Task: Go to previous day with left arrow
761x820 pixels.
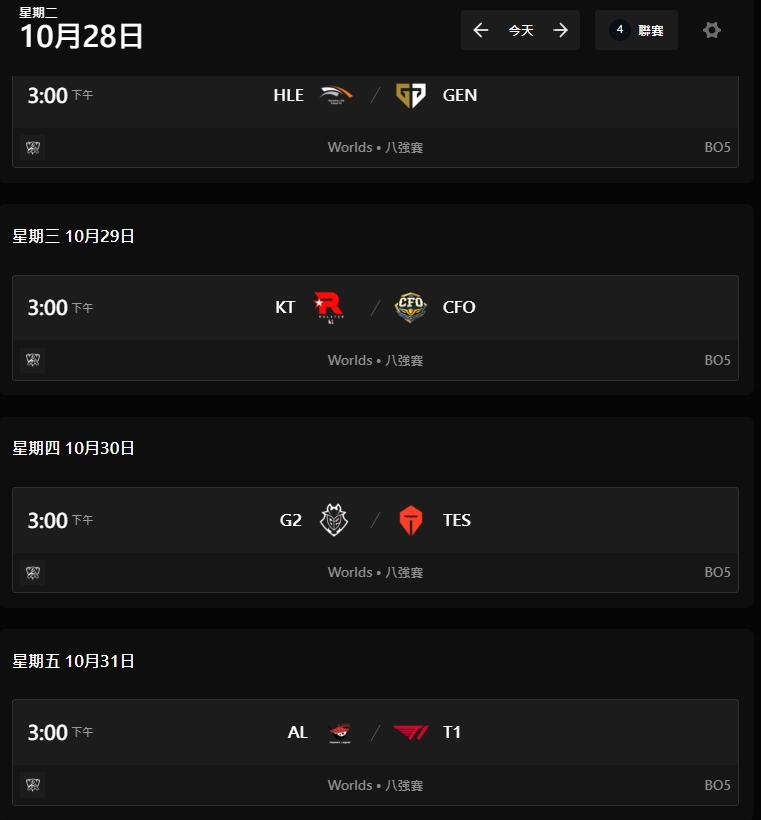Action: point(481,30)
